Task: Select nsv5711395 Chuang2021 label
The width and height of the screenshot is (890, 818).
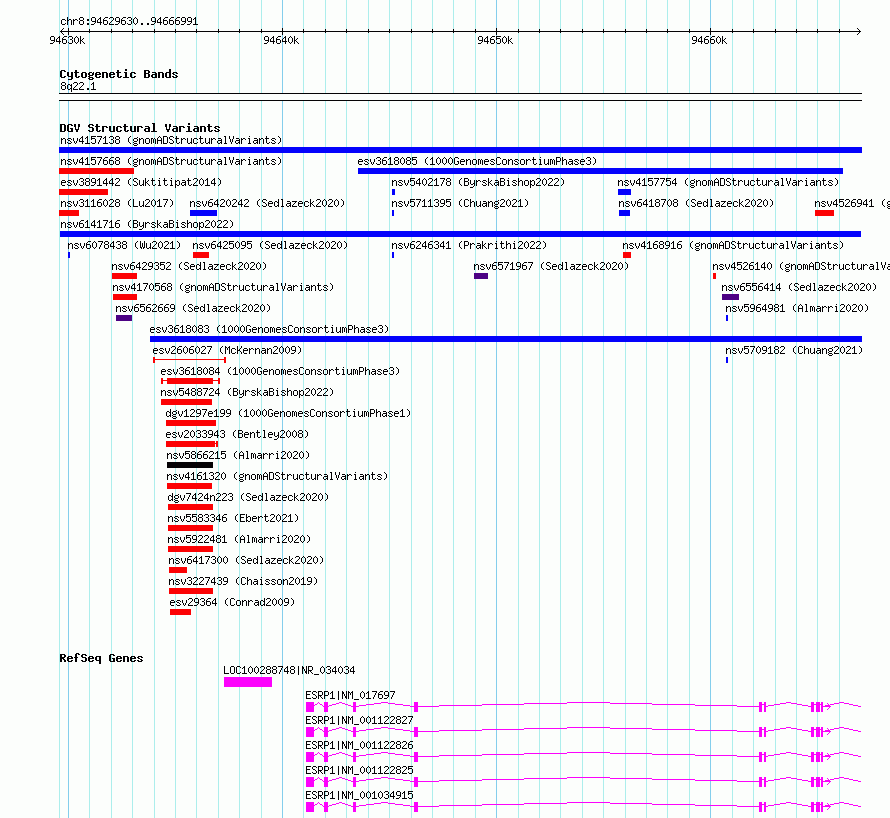Action: (460, 203)
